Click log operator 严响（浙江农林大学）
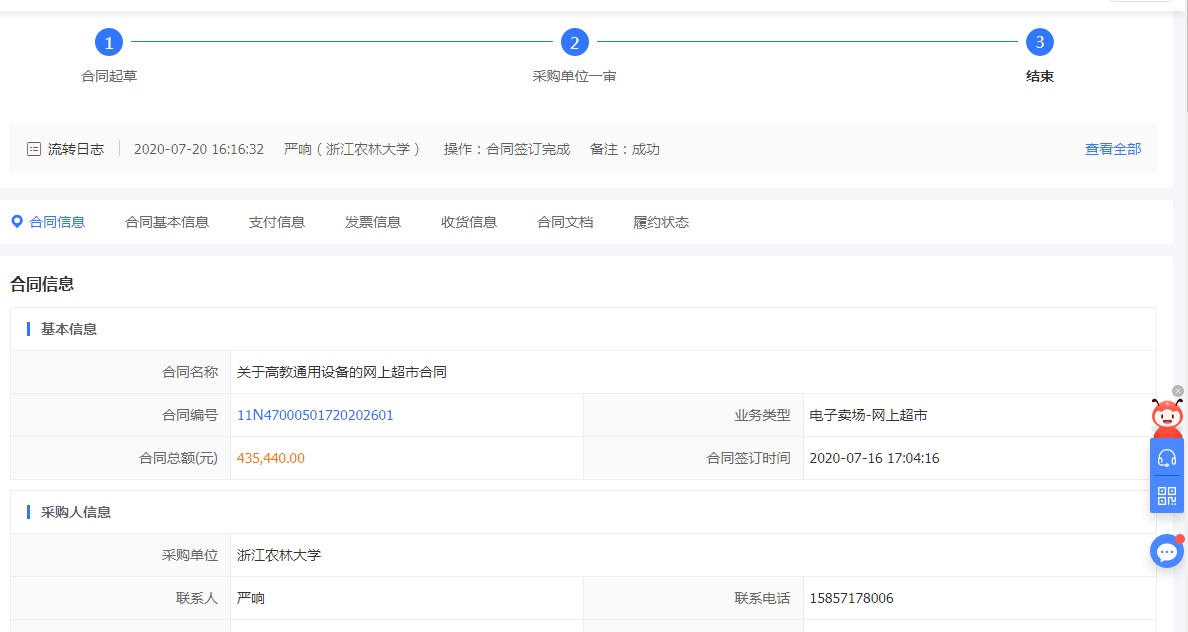 click(x=352, y=149)
